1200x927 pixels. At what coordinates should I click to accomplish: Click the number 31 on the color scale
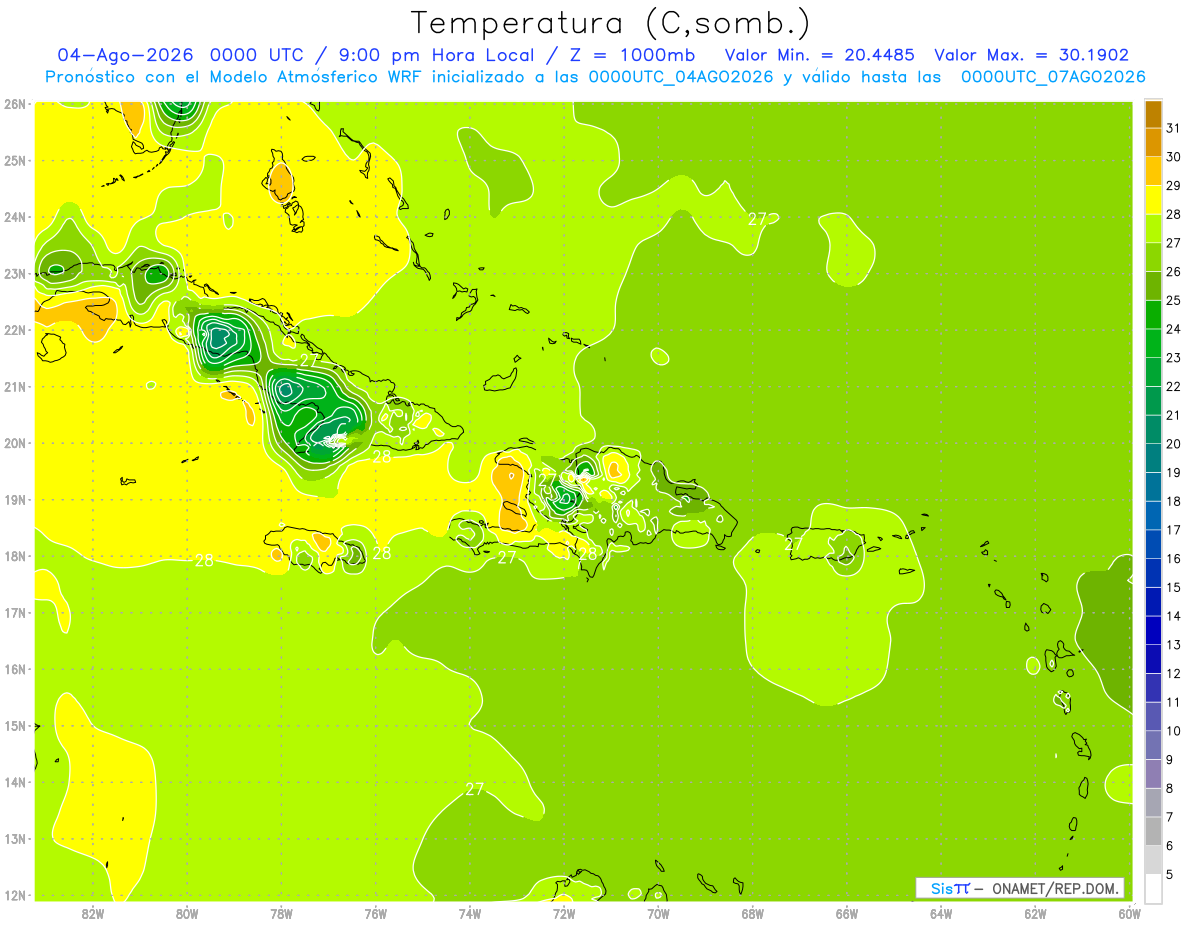point(1174,128)
